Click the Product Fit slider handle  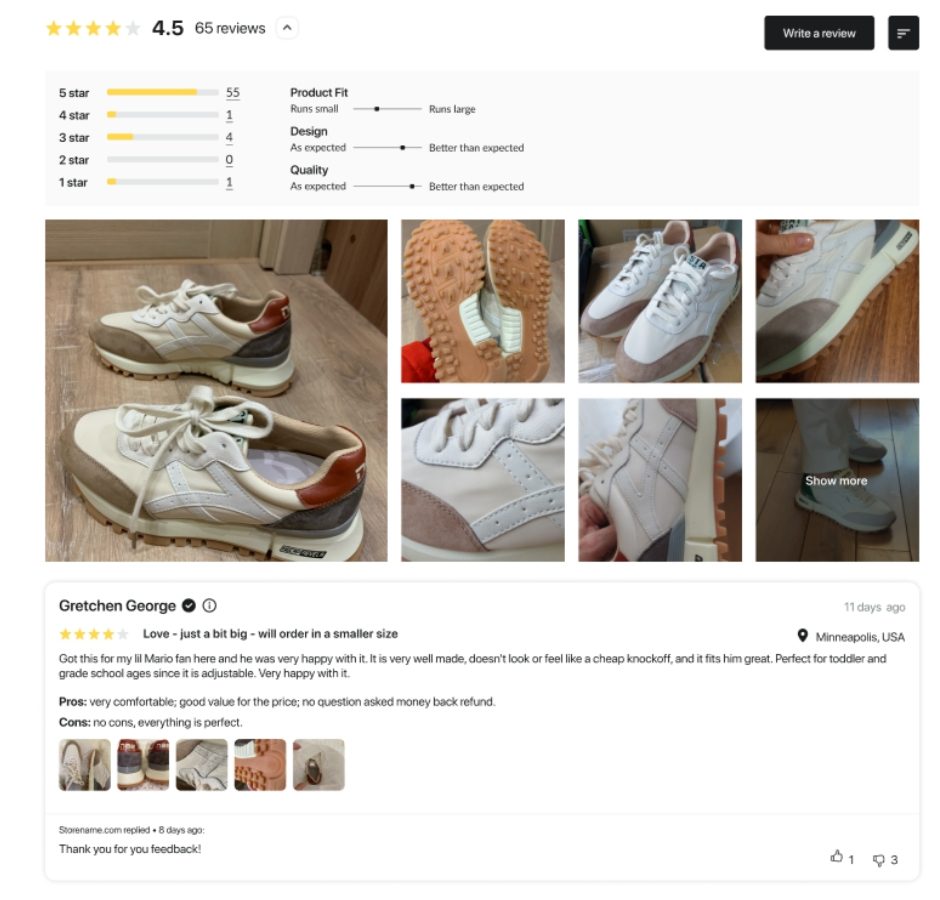pyautogui.click(x=376, y=109)
